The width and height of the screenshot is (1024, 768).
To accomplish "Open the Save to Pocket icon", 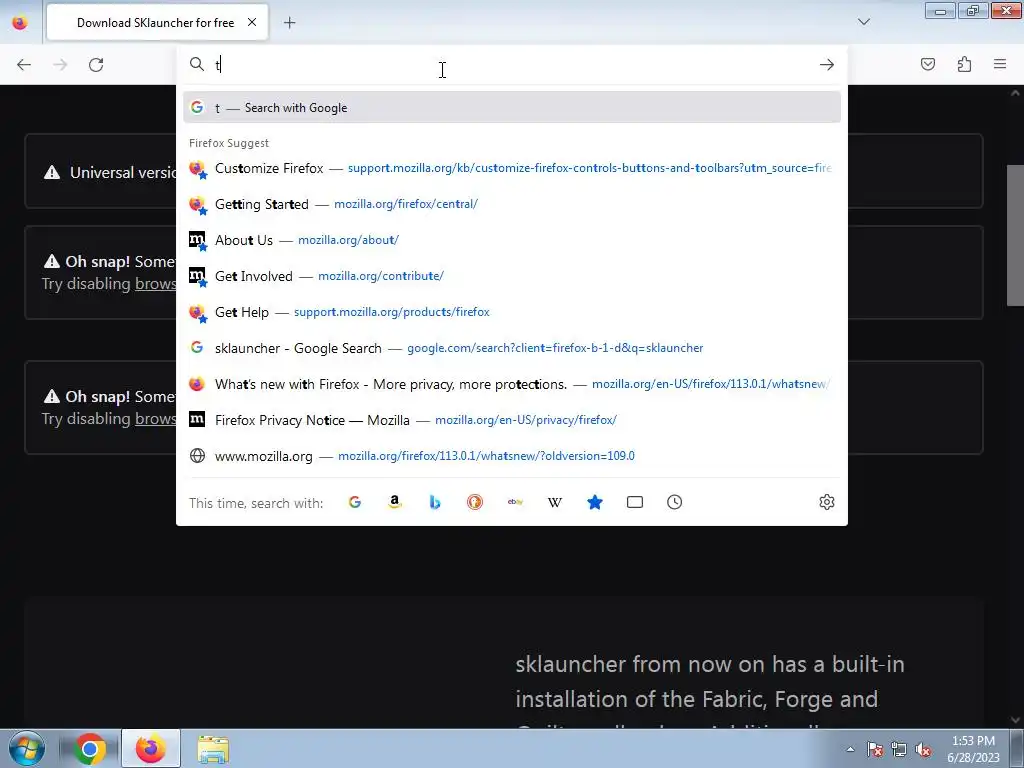I will click(928, 64).
